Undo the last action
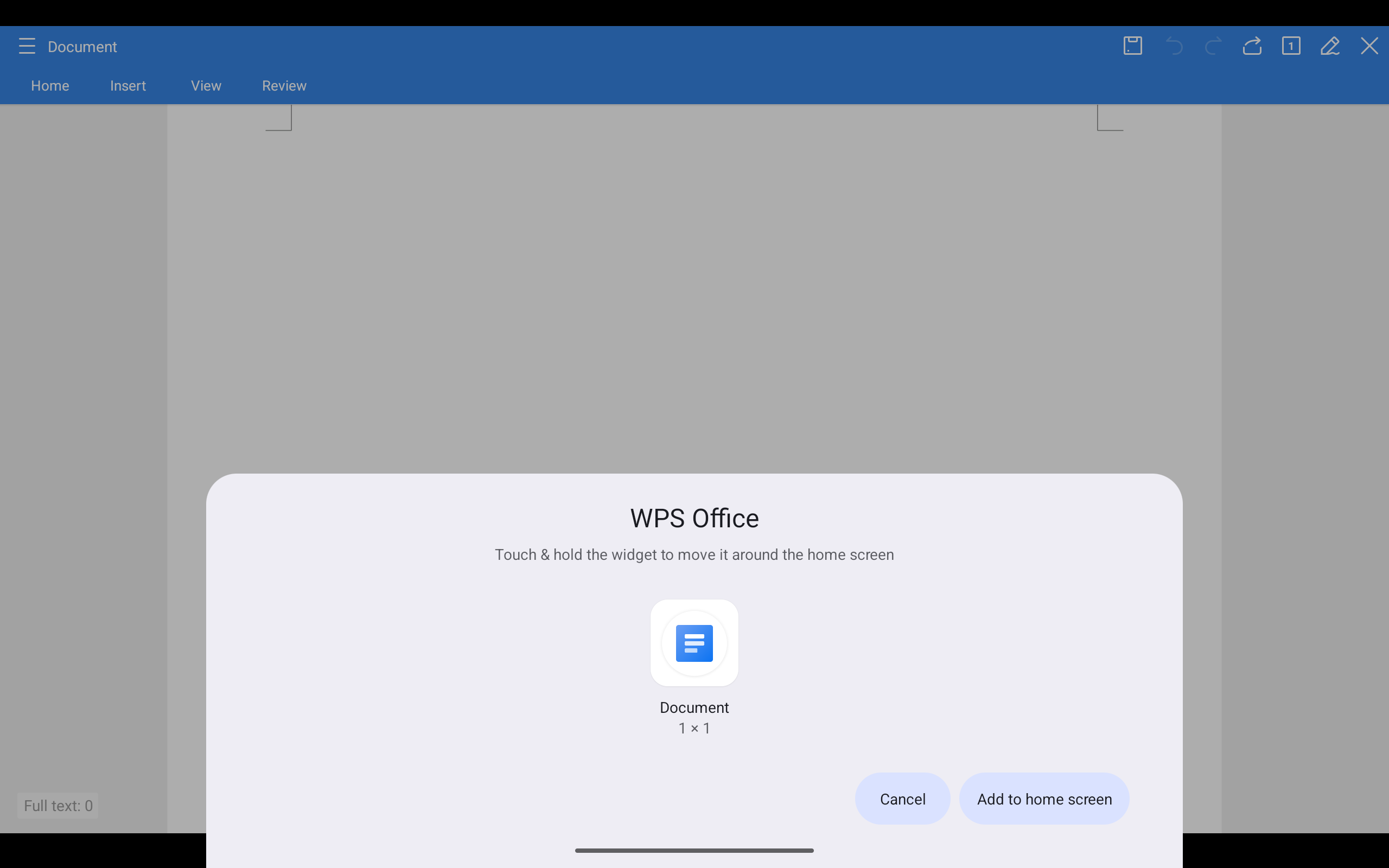 (1174, 46)
